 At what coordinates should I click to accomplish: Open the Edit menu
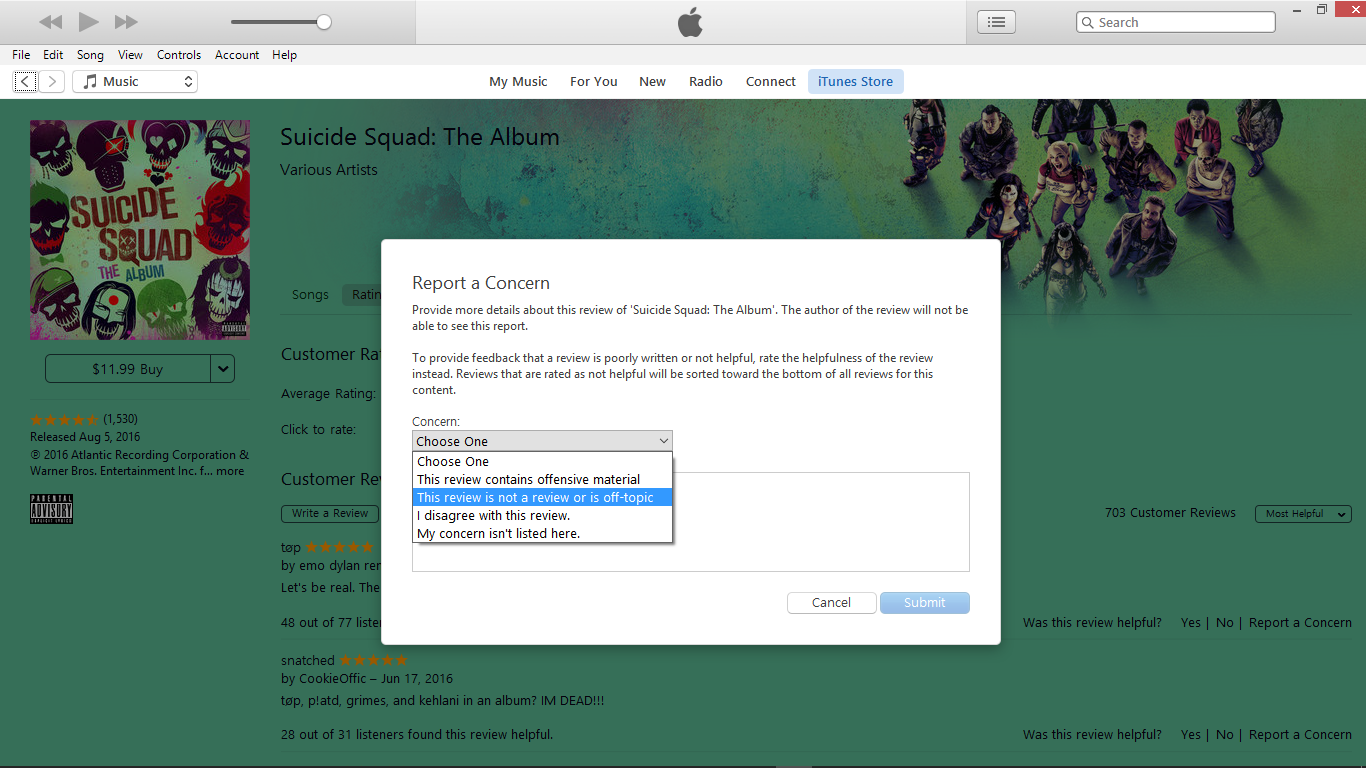(x=53, y=55)
